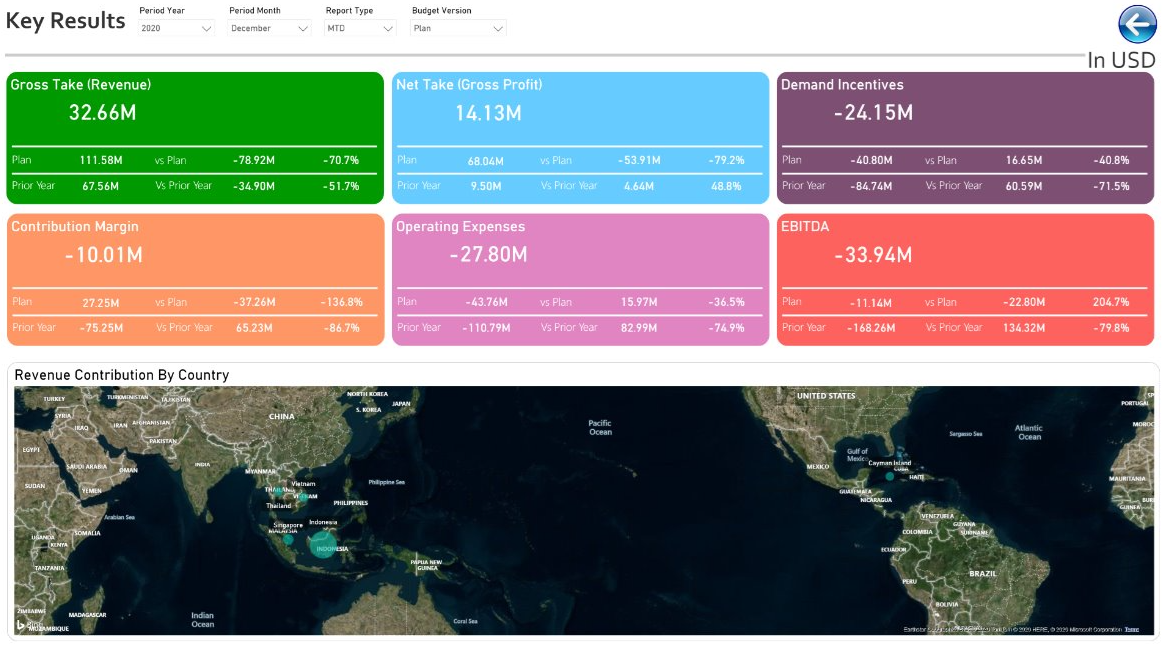This screenshot has width=1165, height=656.
Task: Expand the Budget Version Plan dropdown
Action: click(x=458, y=28)
